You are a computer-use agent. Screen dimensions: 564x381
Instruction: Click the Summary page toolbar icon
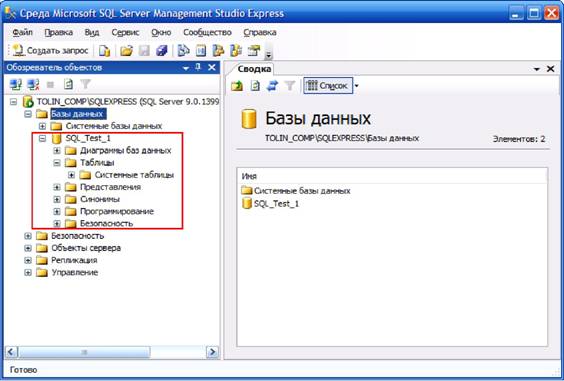tap(201, 51)
